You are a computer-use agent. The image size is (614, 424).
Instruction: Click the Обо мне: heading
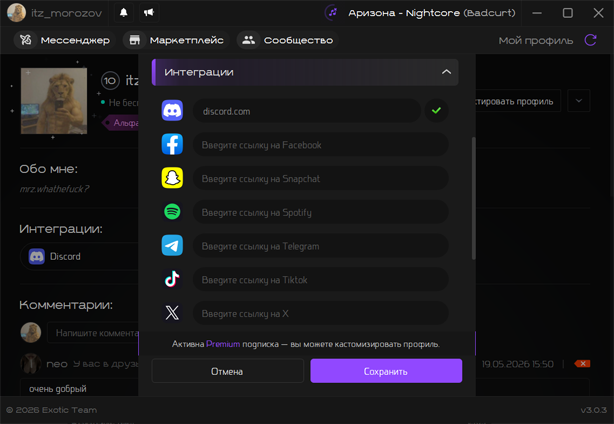coord(49,168)
